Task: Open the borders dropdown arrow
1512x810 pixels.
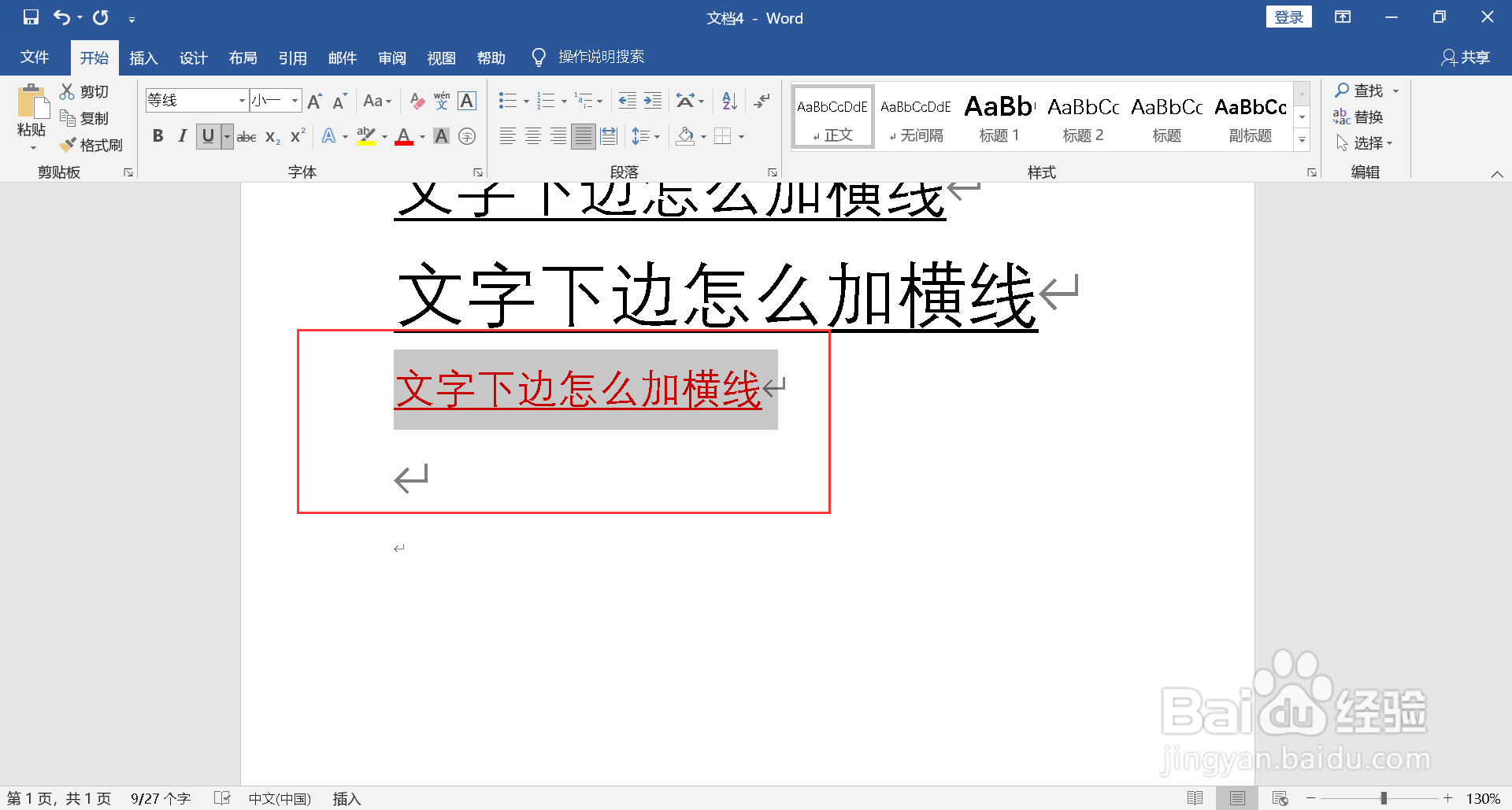Action: (741, 137)
